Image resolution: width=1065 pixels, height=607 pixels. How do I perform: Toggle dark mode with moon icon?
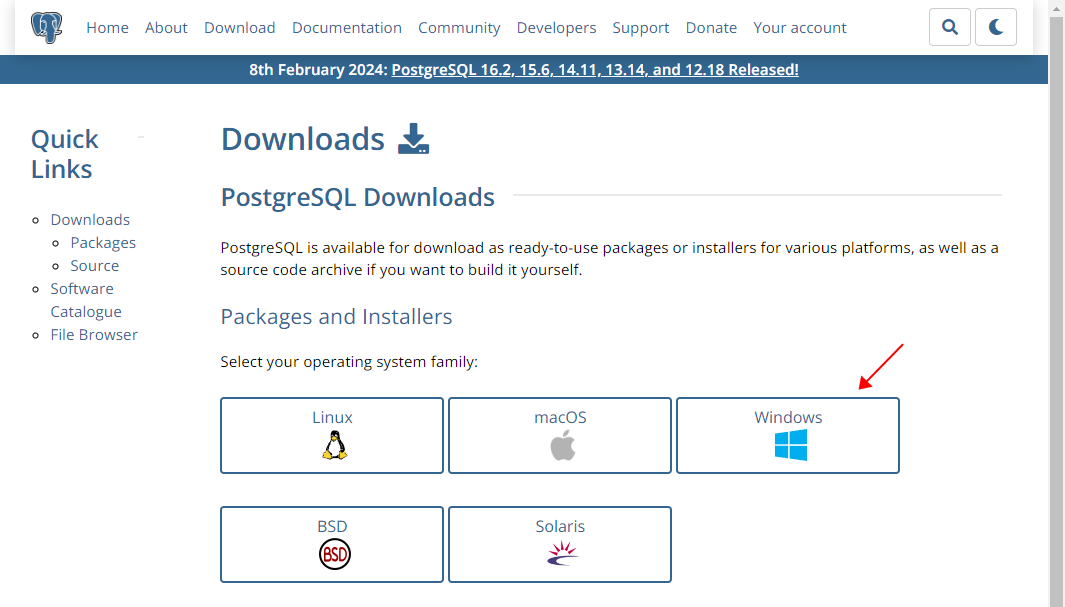pos(996,27)
